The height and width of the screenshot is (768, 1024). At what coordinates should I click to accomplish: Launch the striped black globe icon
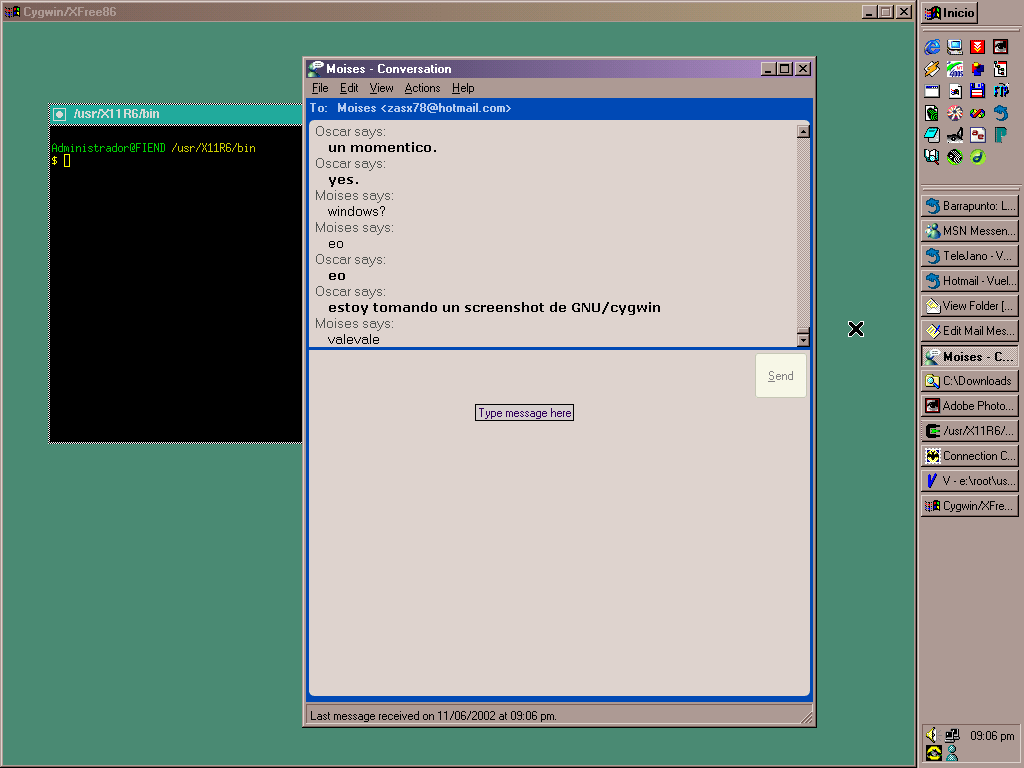point(955,157)
